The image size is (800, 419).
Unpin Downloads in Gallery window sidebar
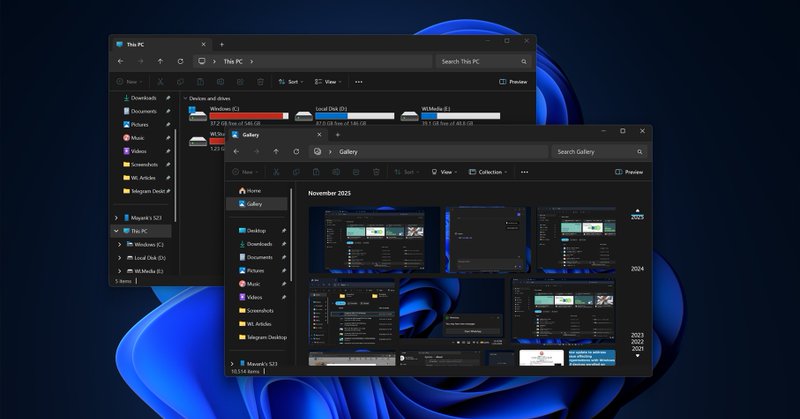pyautogui.click(x=284, y=244)
